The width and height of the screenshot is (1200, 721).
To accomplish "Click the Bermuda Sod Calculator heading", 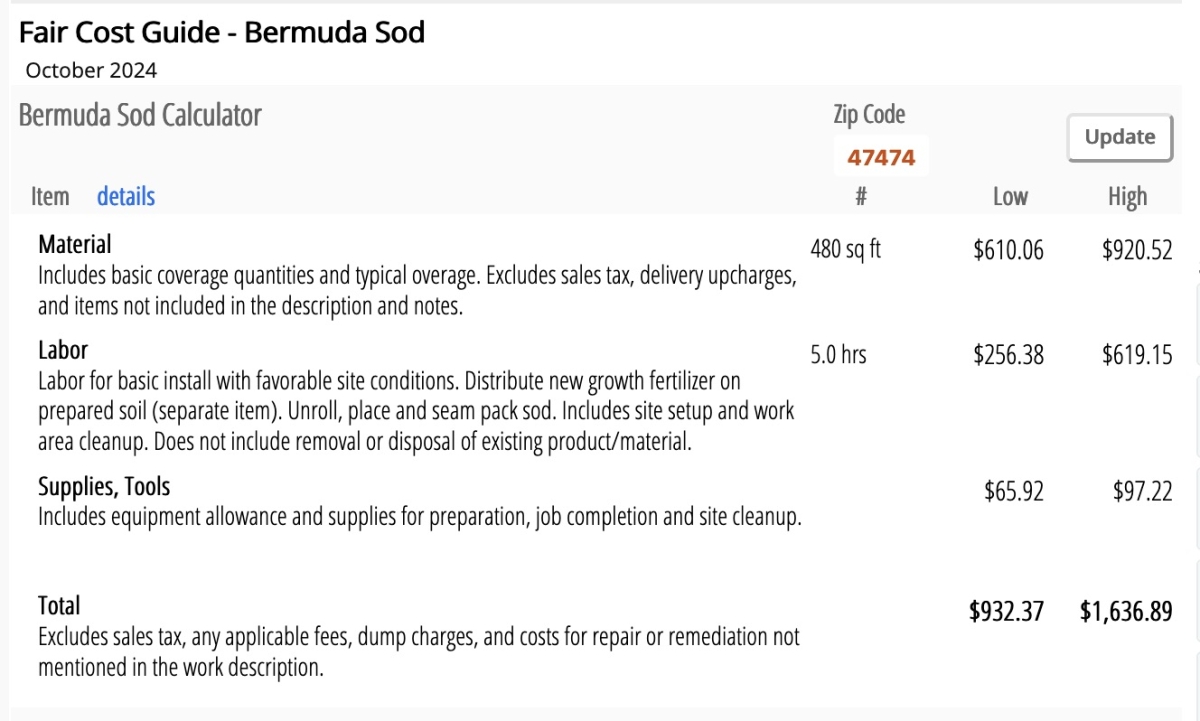I will [x=140, y=115].
